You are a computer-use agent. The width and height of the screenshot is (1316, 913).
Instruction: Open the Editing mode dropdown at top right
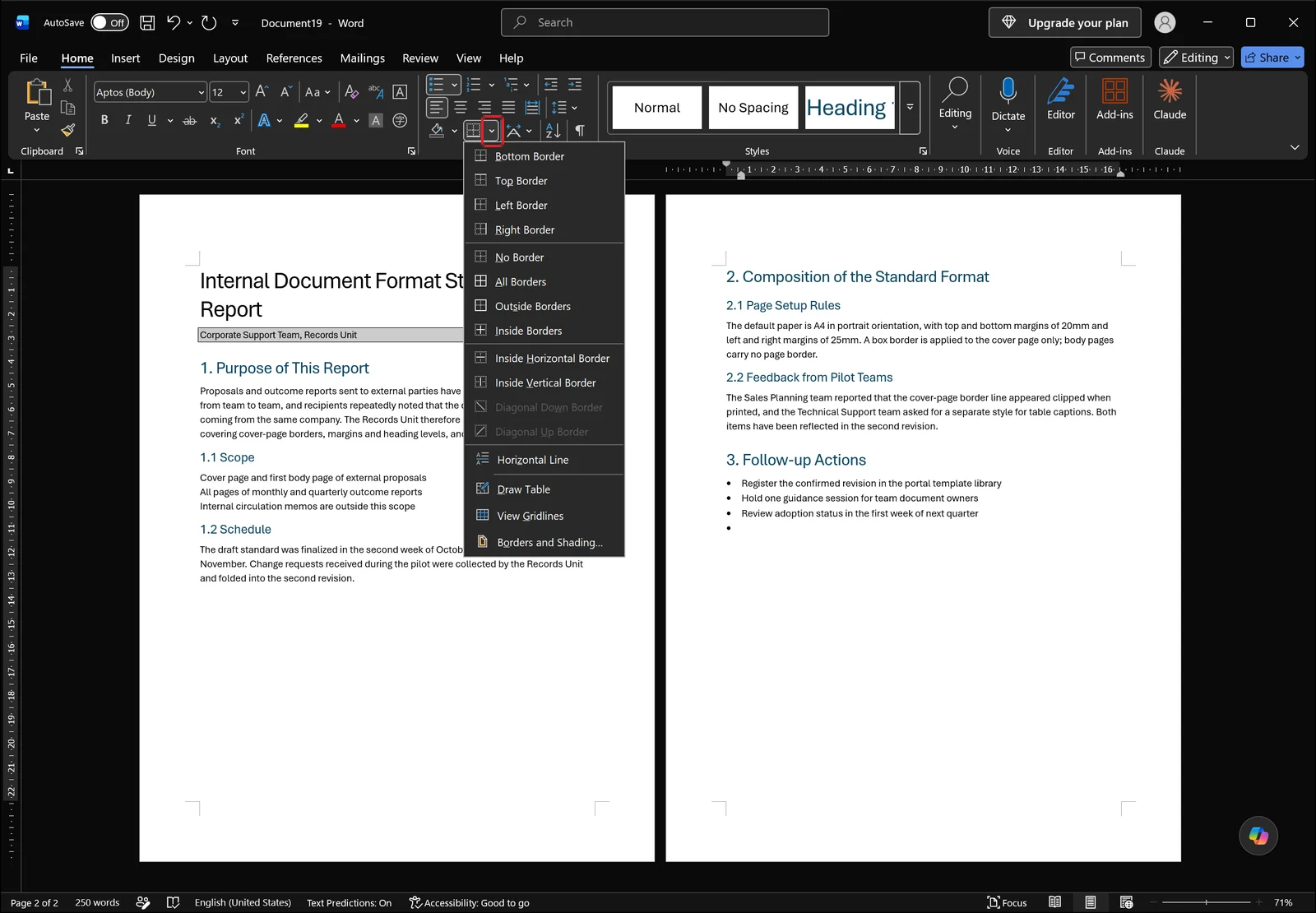click(1196, 58)
